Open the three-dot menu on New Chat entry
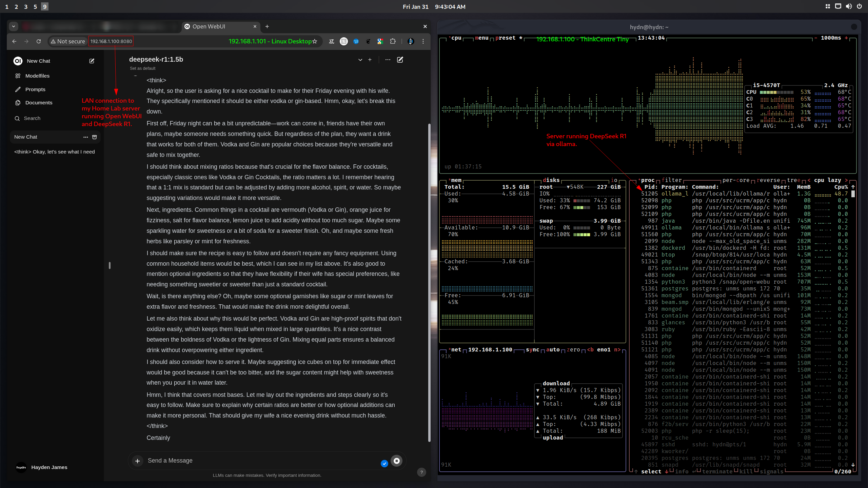The width and height of the screenshot is (868, 488). point(85,137)
